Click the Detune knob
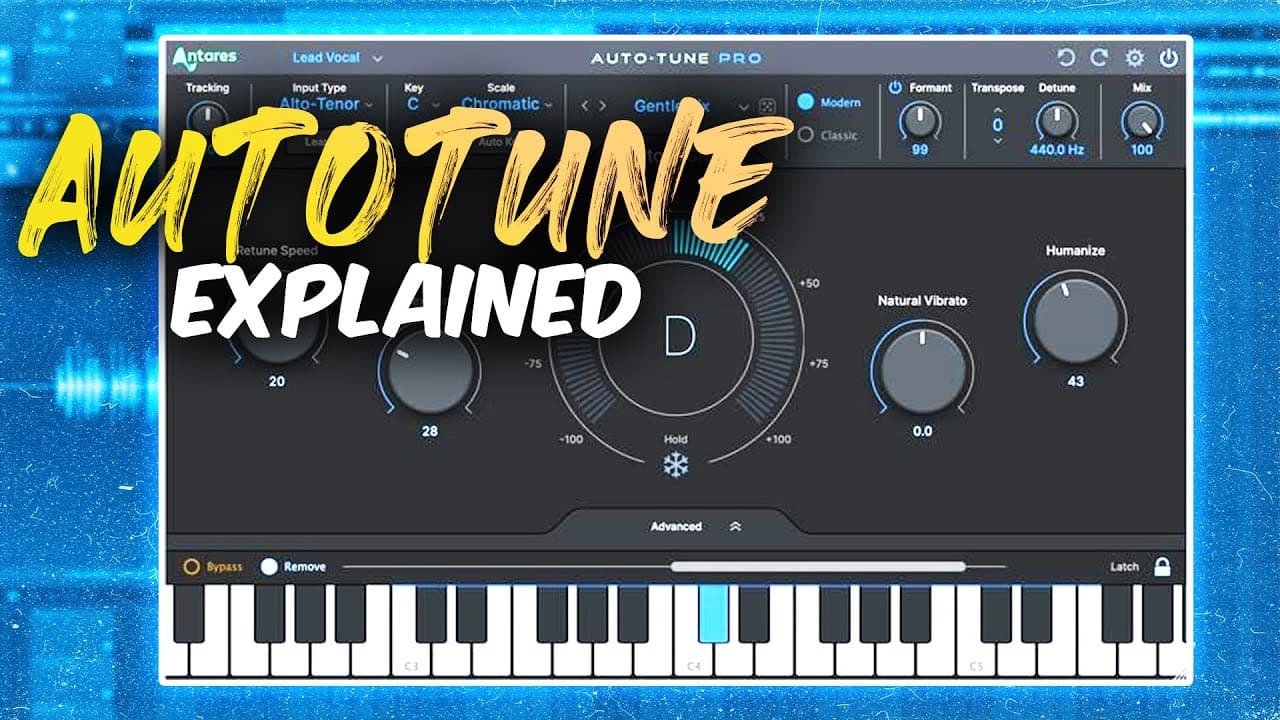 coord(1055,121)
